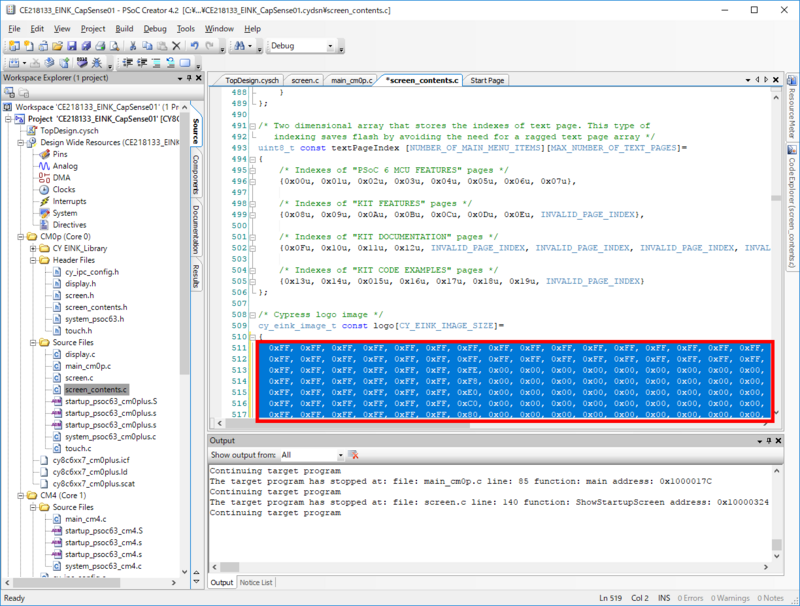
Task: Select screen_contents.h in Header Files
Action: click(x=96, y=307)
